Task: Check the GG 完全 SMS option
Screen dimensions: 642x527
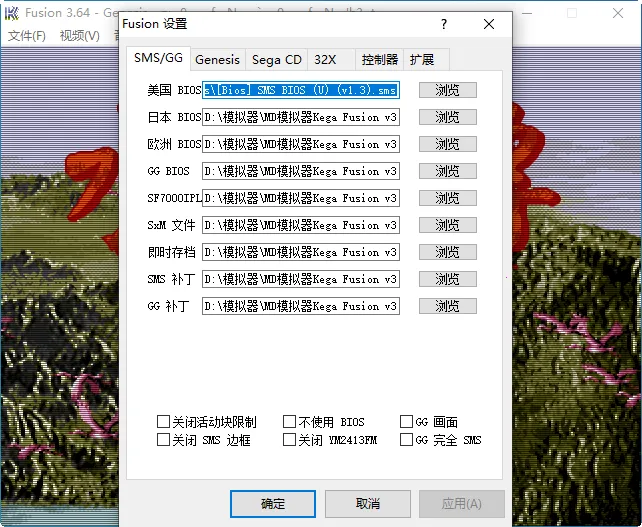Action: (407, 440)
